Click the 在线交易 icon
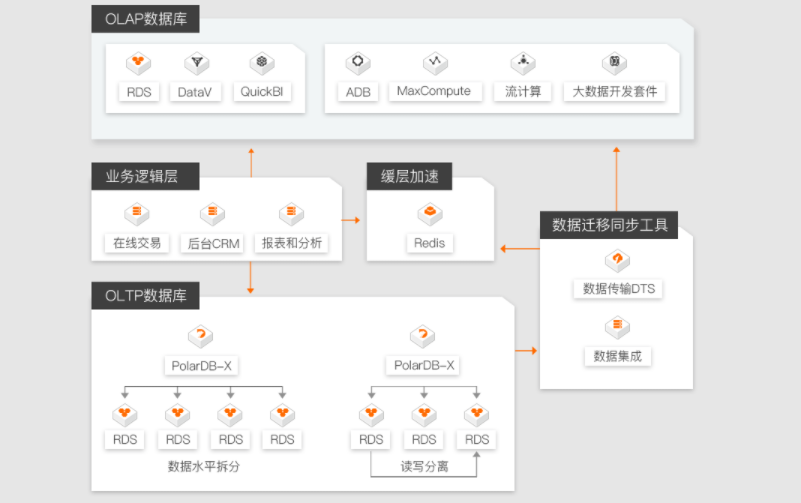 (x=137, y=213)
